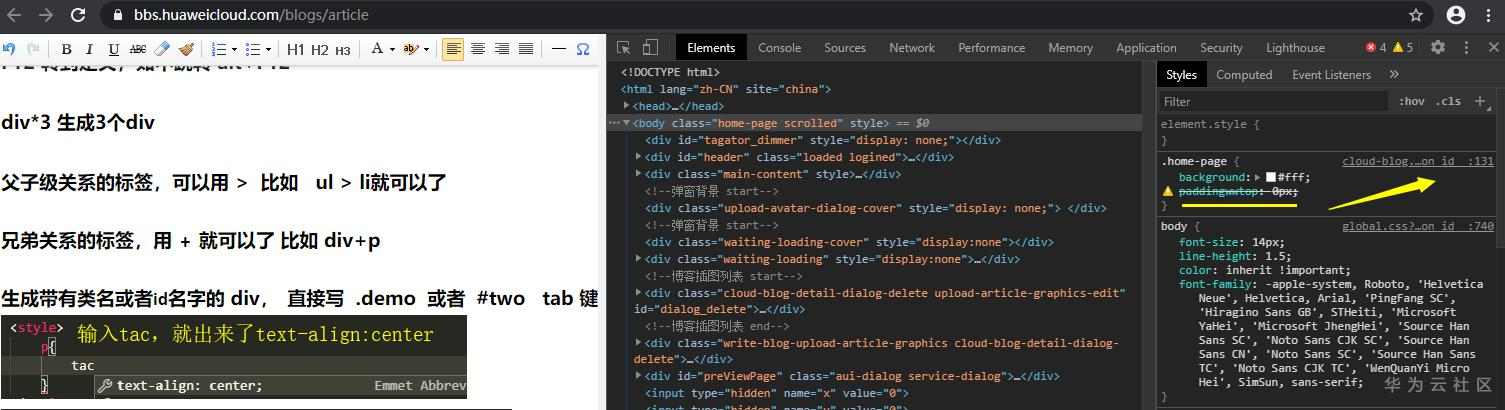
Task: Switch to the Sources tab
Action: coord(845,47)
